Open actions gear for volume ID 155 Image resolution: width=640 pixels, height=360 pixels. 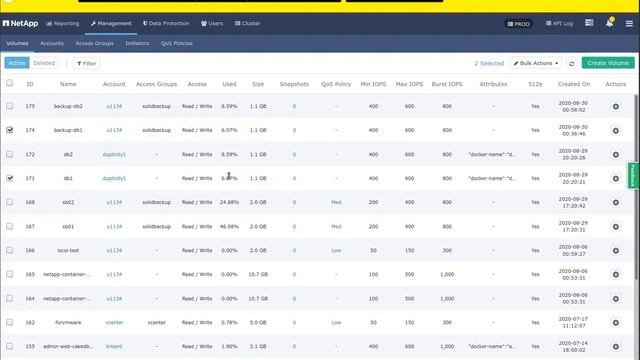(616, 347)
